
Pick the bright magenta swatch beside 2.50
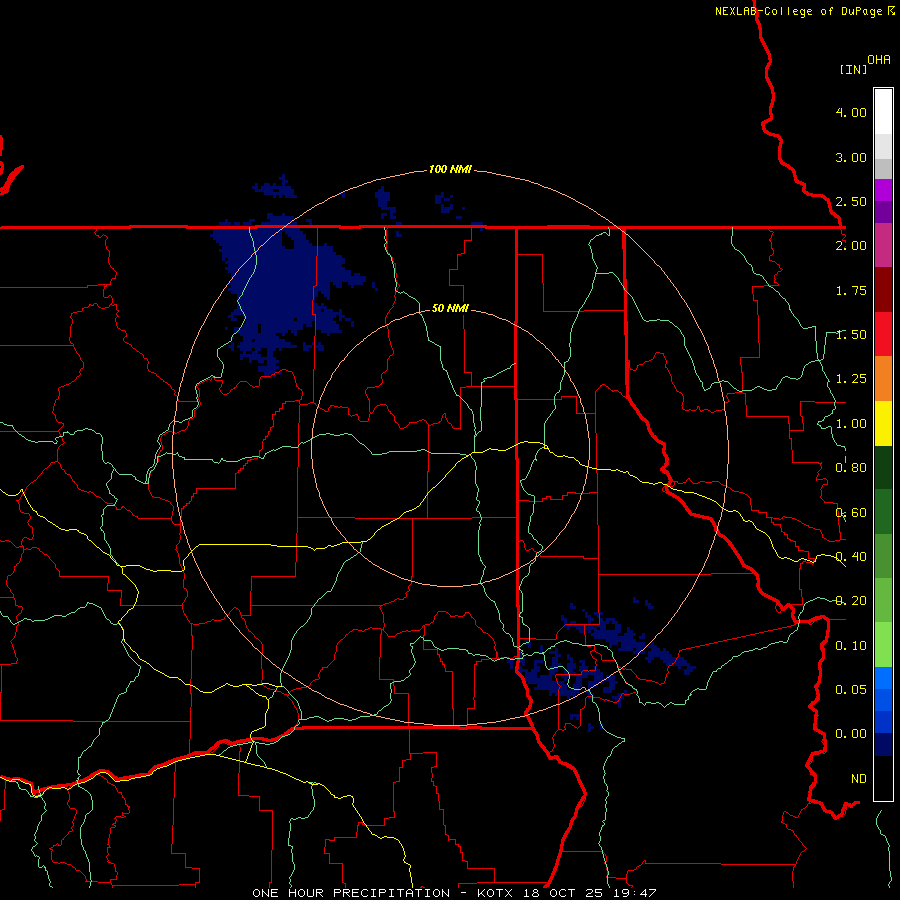point(883,190)
